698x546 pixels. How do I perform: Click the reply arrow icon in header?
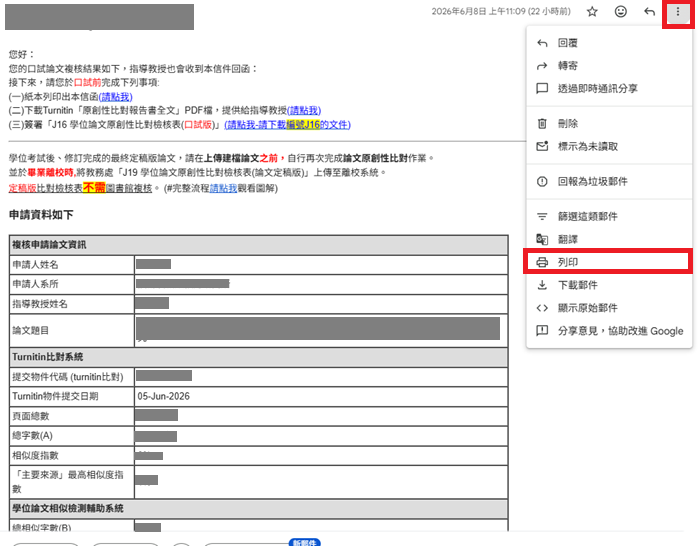[649, 12]
